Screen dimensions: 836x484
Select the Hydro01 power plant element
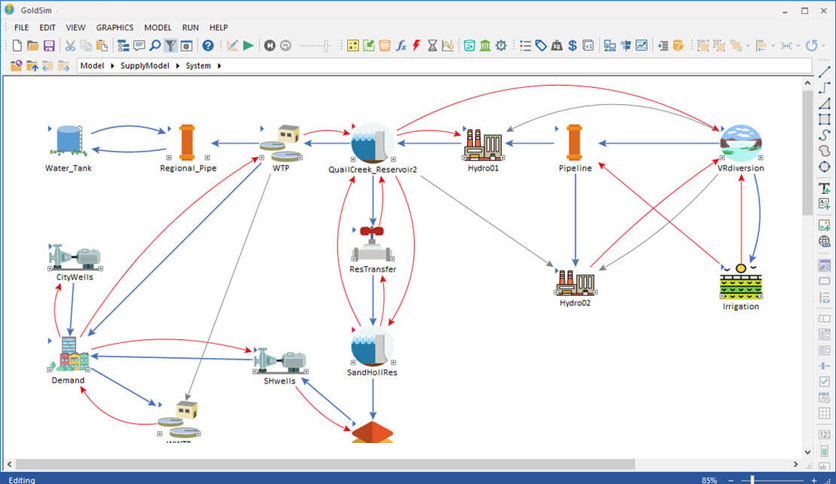[x=483, y=144]
